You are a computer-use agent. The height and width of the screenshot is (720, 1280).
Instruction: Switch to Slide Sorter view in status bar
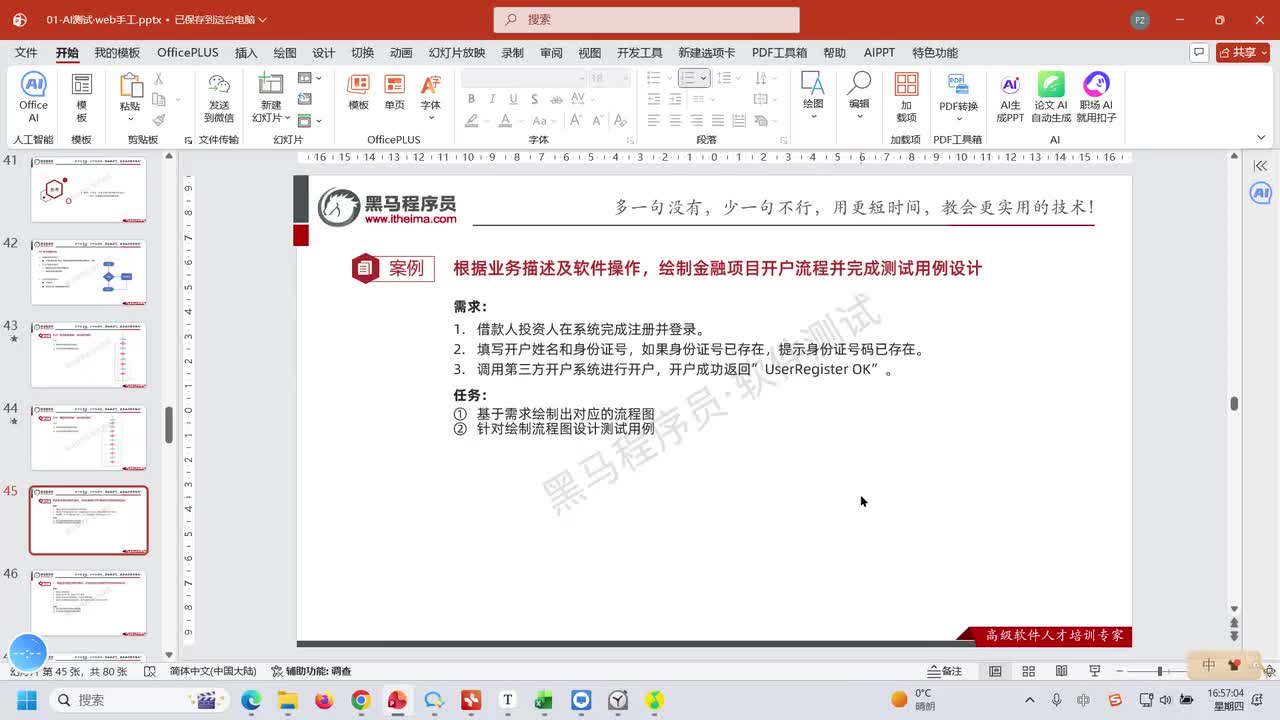pos(1028,671)
